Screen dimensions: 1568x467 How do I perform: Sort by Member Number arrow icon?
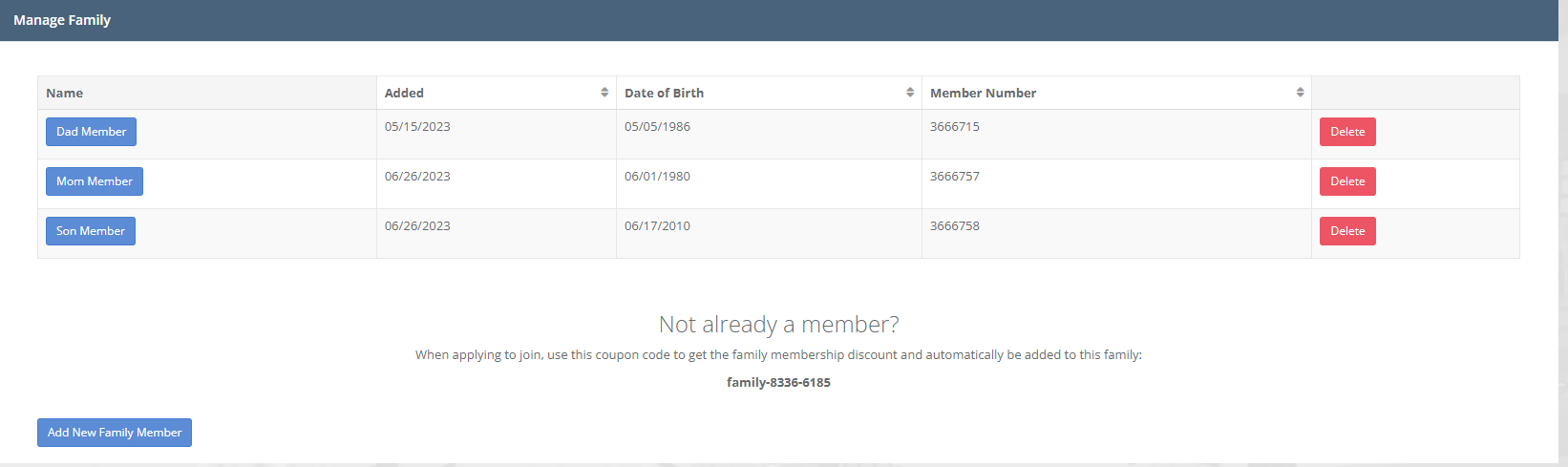tap(1300, 93)
